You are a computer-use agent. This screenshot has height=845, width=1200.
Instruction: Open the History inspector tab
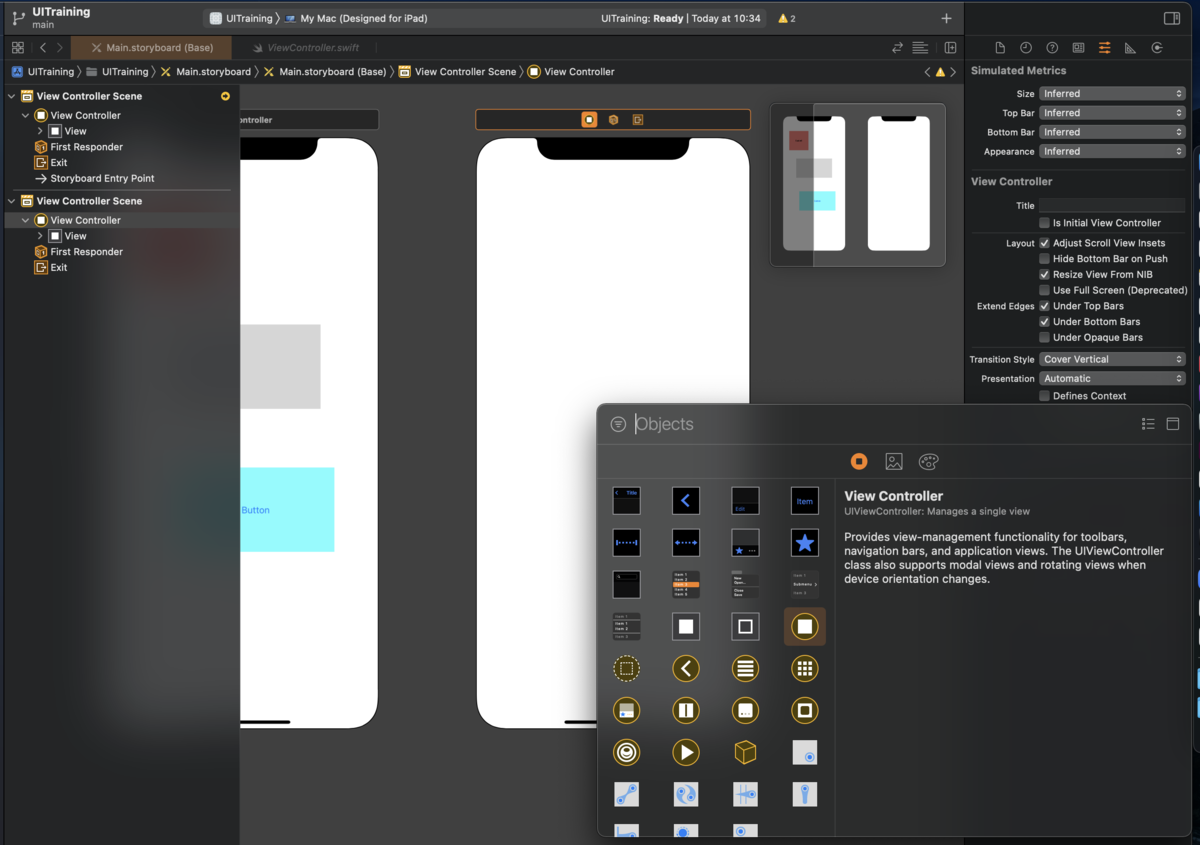pos(1026,48)
